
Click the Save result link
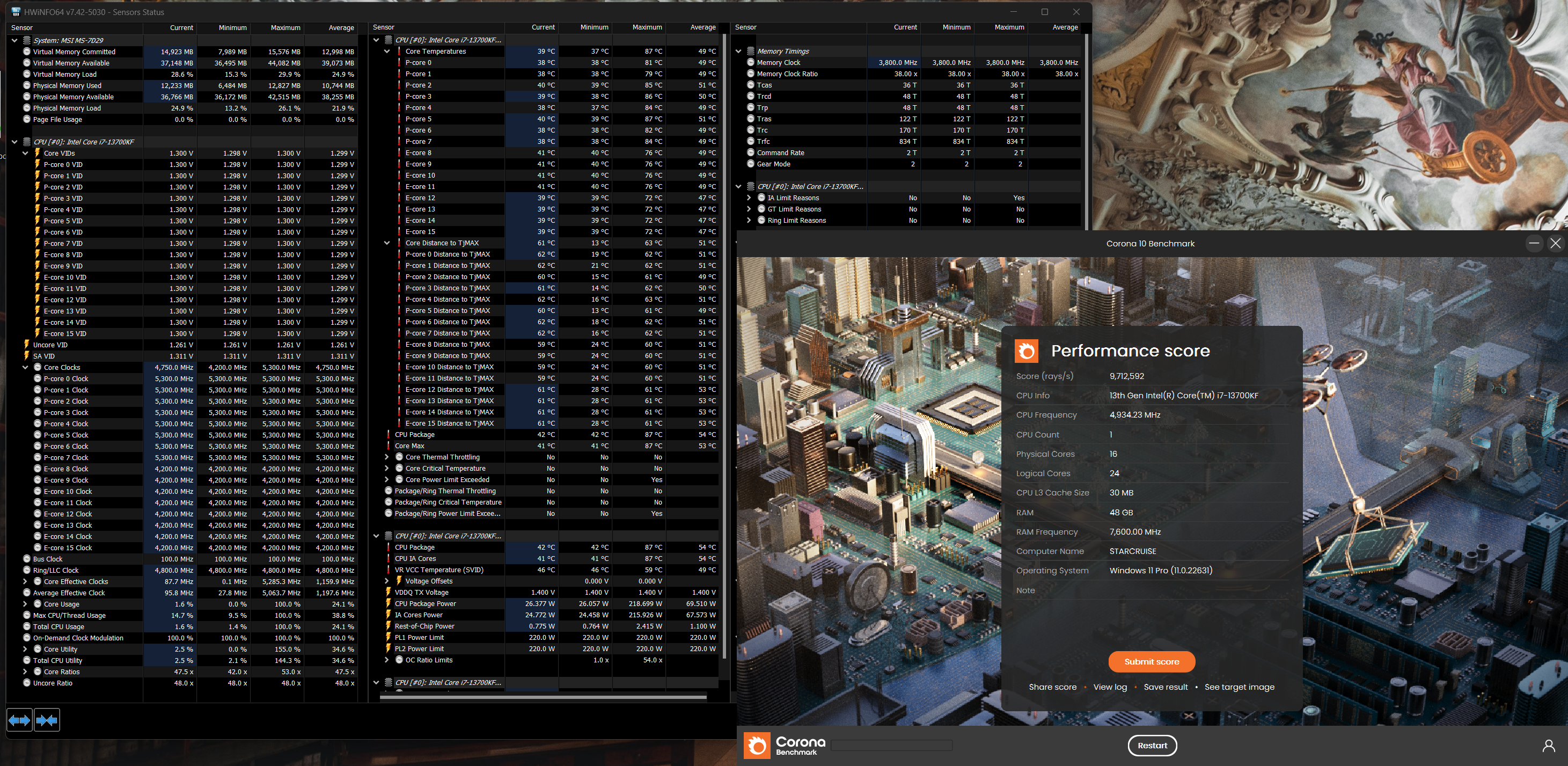[1166, 687]
